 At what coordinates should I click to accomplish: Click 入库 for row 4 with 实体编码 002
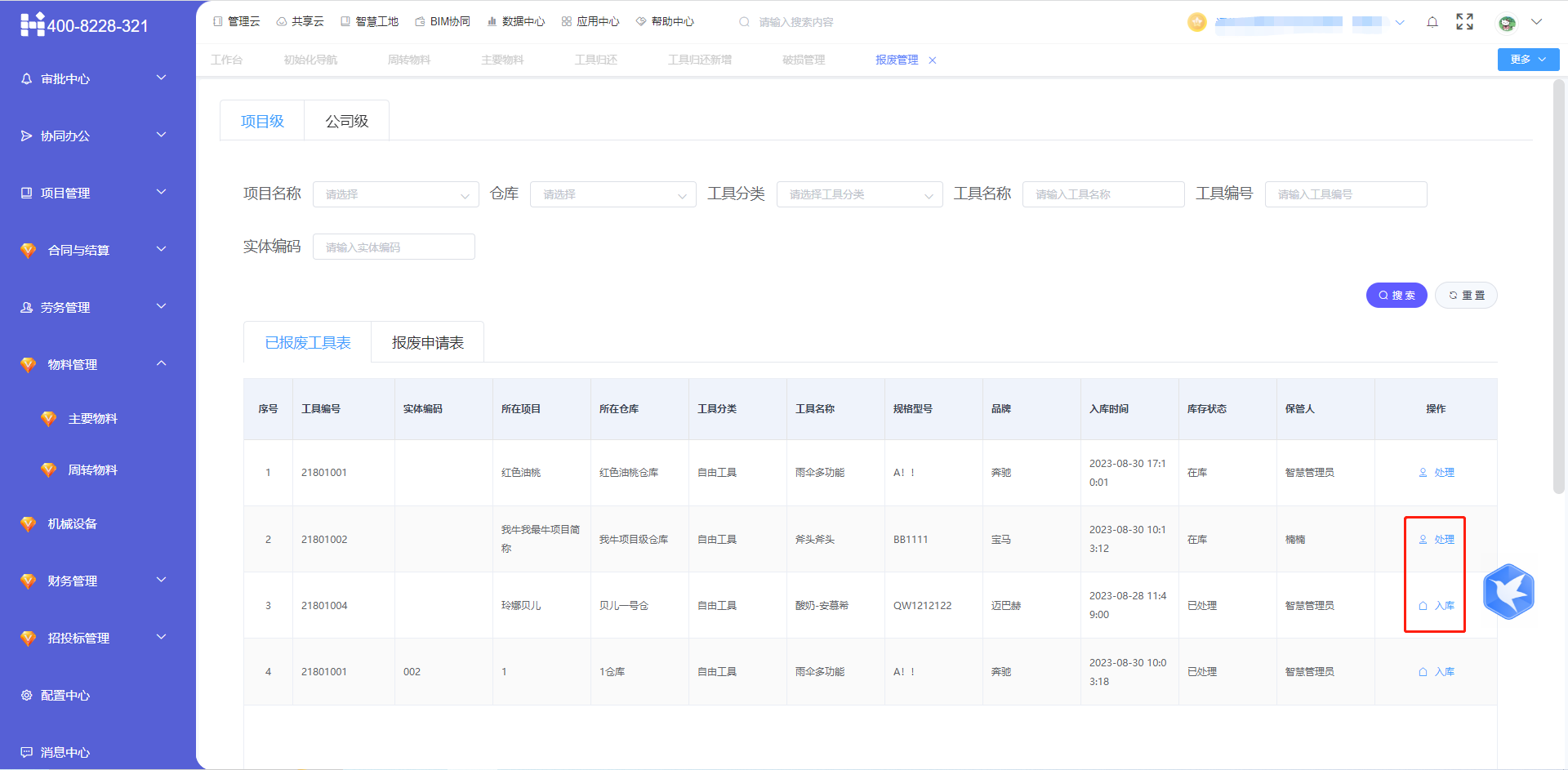(x=1437, y=672)
